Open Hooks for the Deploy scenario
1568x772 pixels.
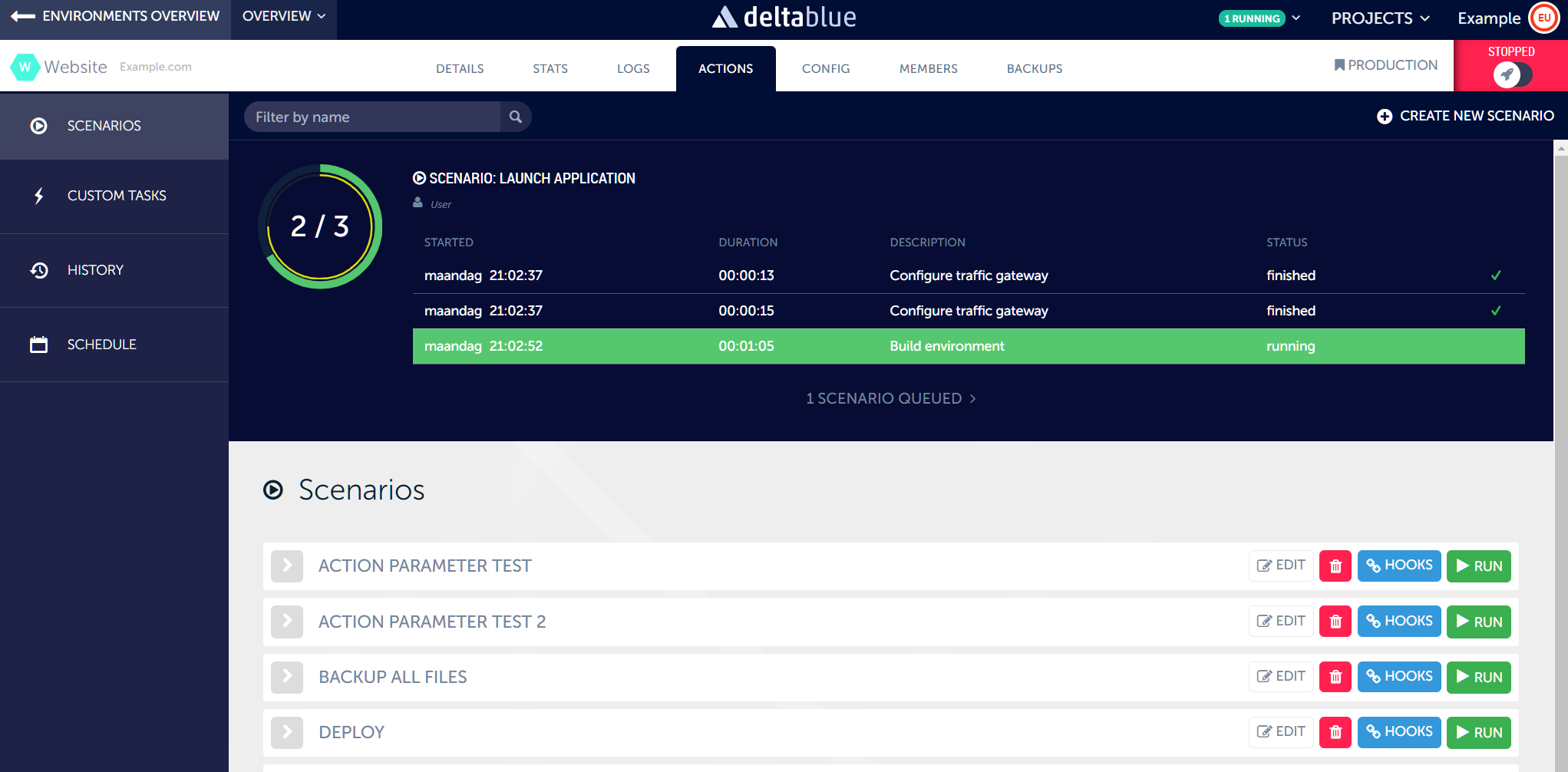coord(1398,732)
